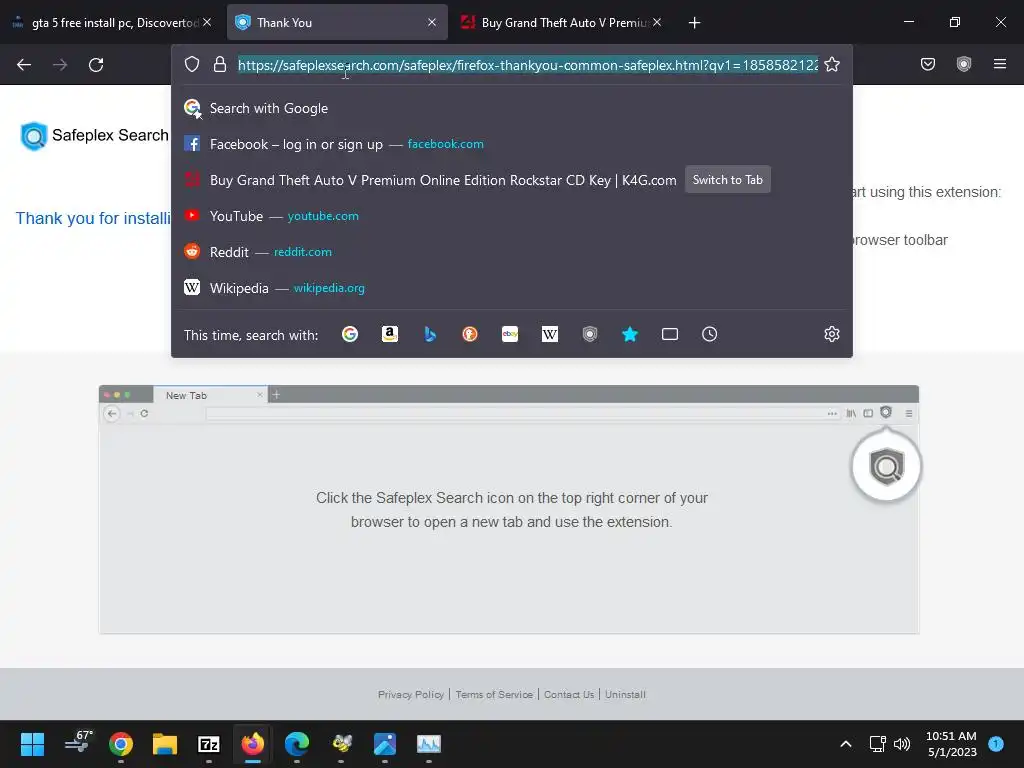Search this time with Bing icon
The height and width of the screenshot is (768, 1024).
point(430,334)
